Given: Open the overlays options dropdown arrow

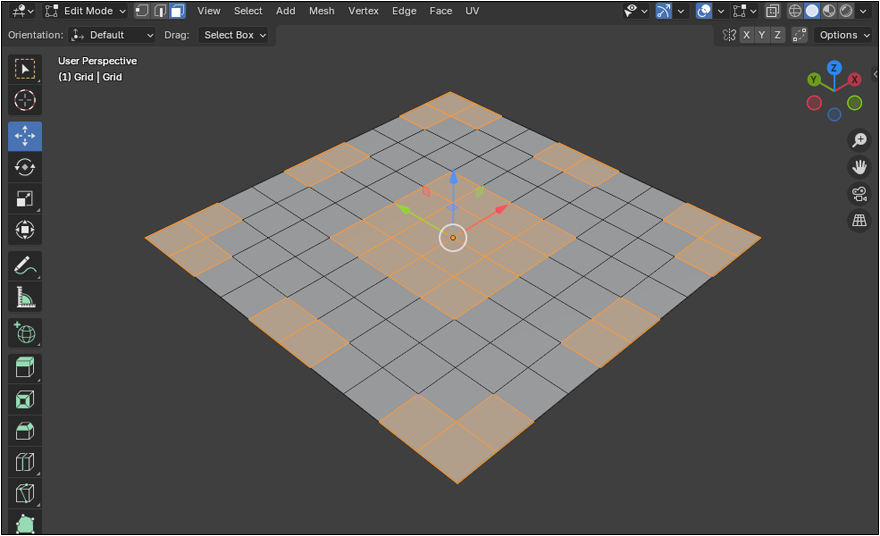Looking at the screenshot, I should pos(721,11).
